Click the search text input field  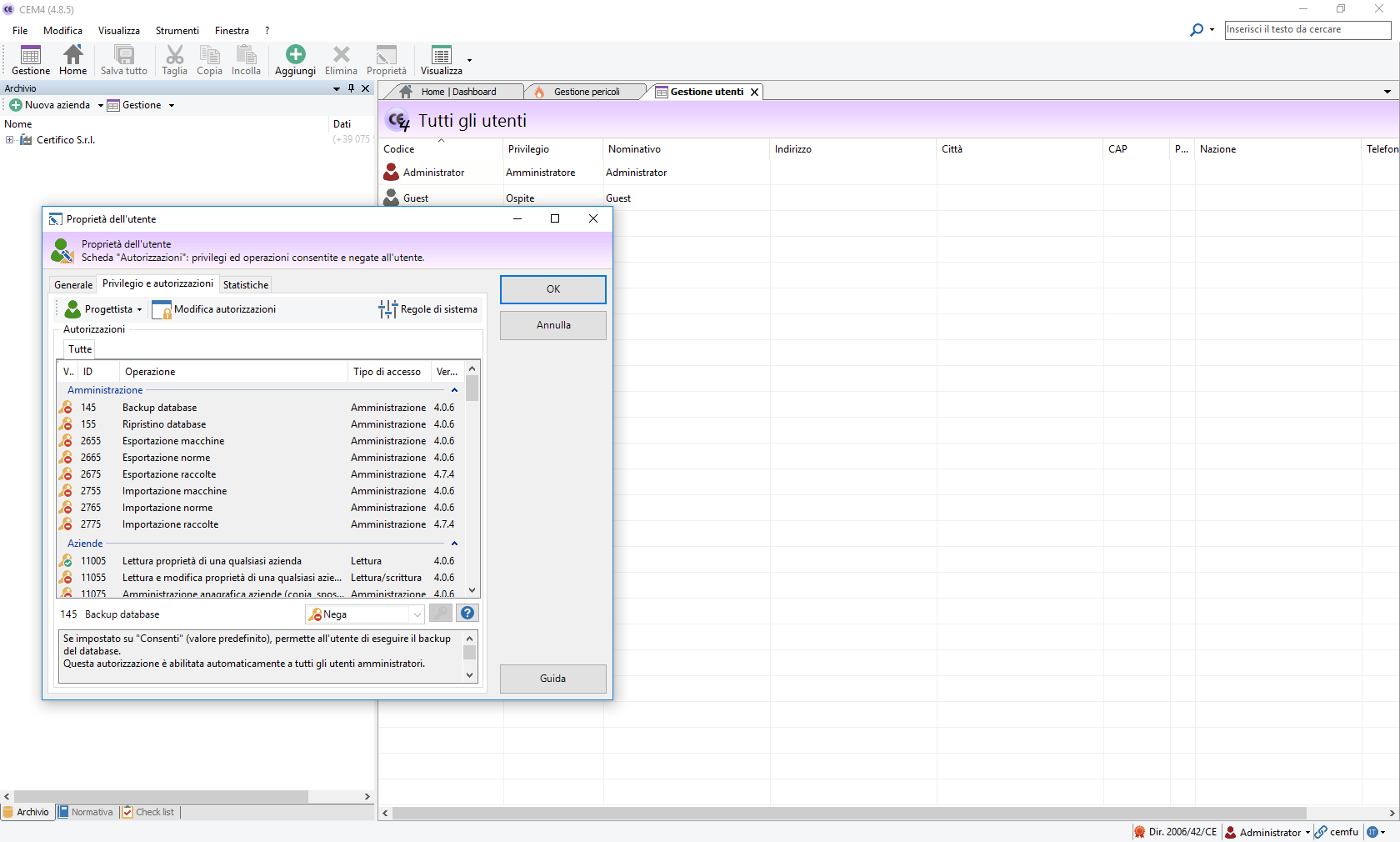point(1306,30)
